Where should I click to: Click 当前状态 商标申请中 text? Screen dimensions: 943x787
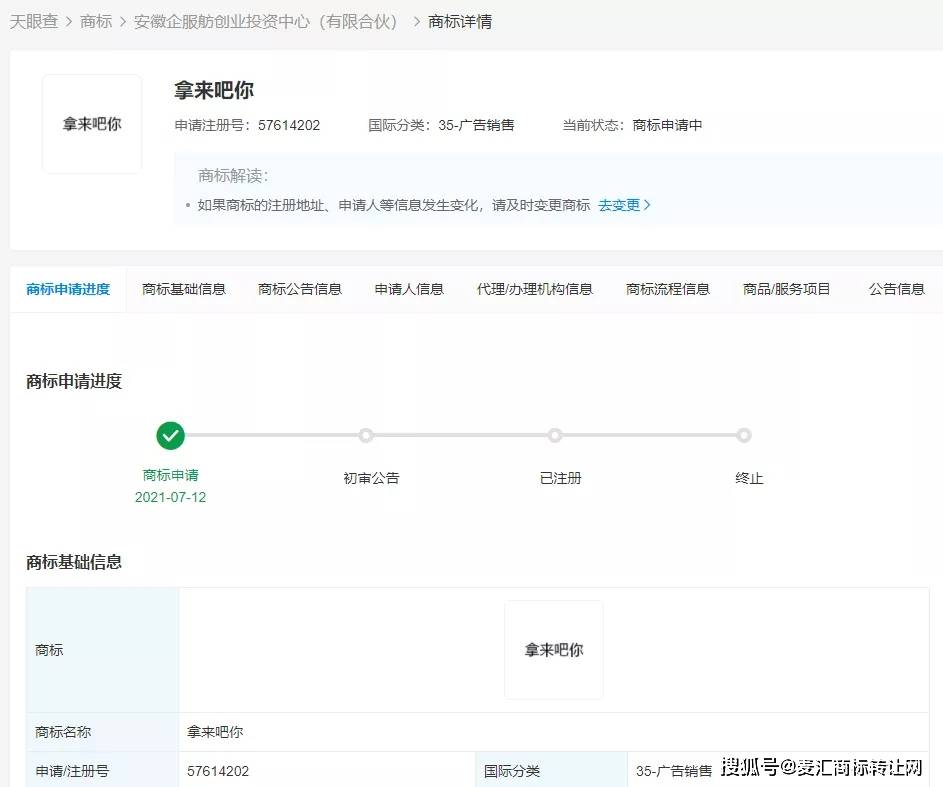coord(632,125)
